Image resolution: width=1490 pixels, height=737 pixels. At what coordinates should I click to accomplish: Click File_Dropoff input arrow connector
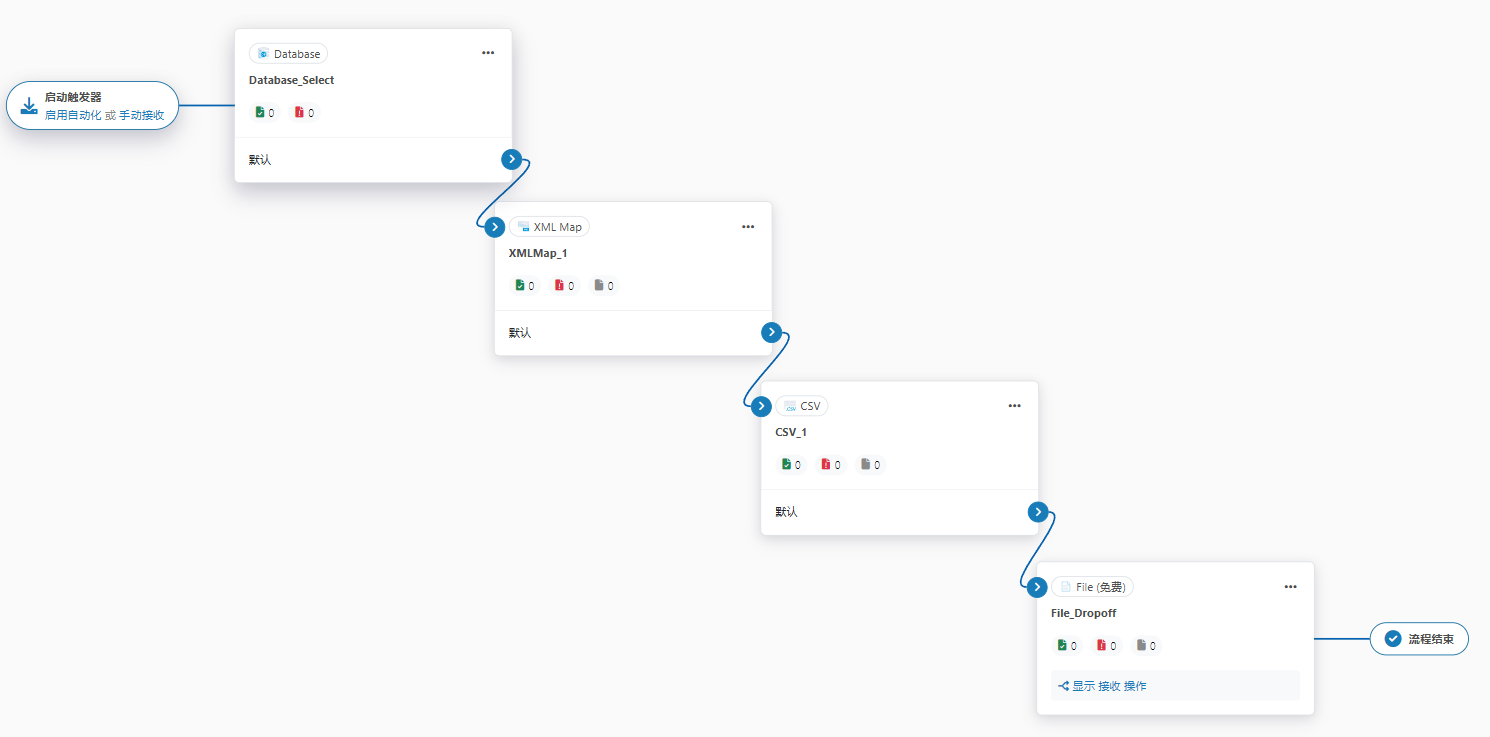tap(1038, 586)
